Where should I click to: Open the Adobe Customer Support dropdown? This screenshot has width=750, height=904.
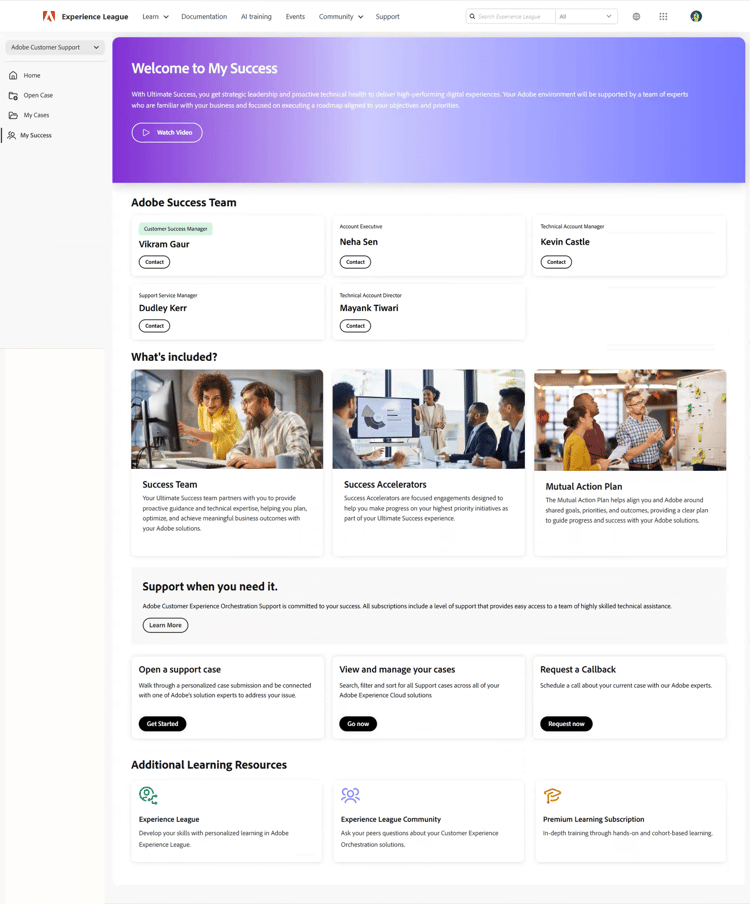(55, 47)
